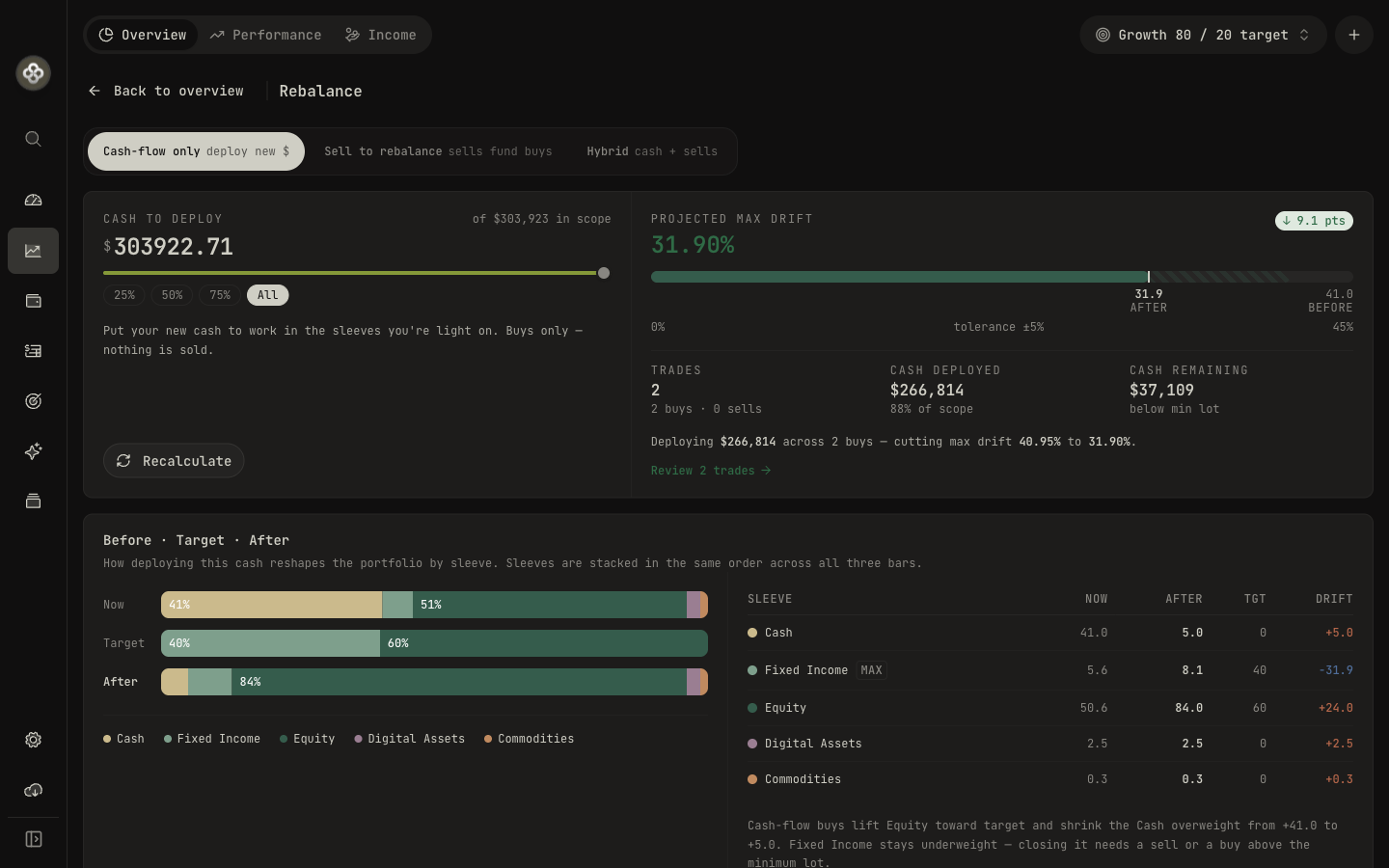Open the sparkle AI icon in sidebar

[33, 451]
